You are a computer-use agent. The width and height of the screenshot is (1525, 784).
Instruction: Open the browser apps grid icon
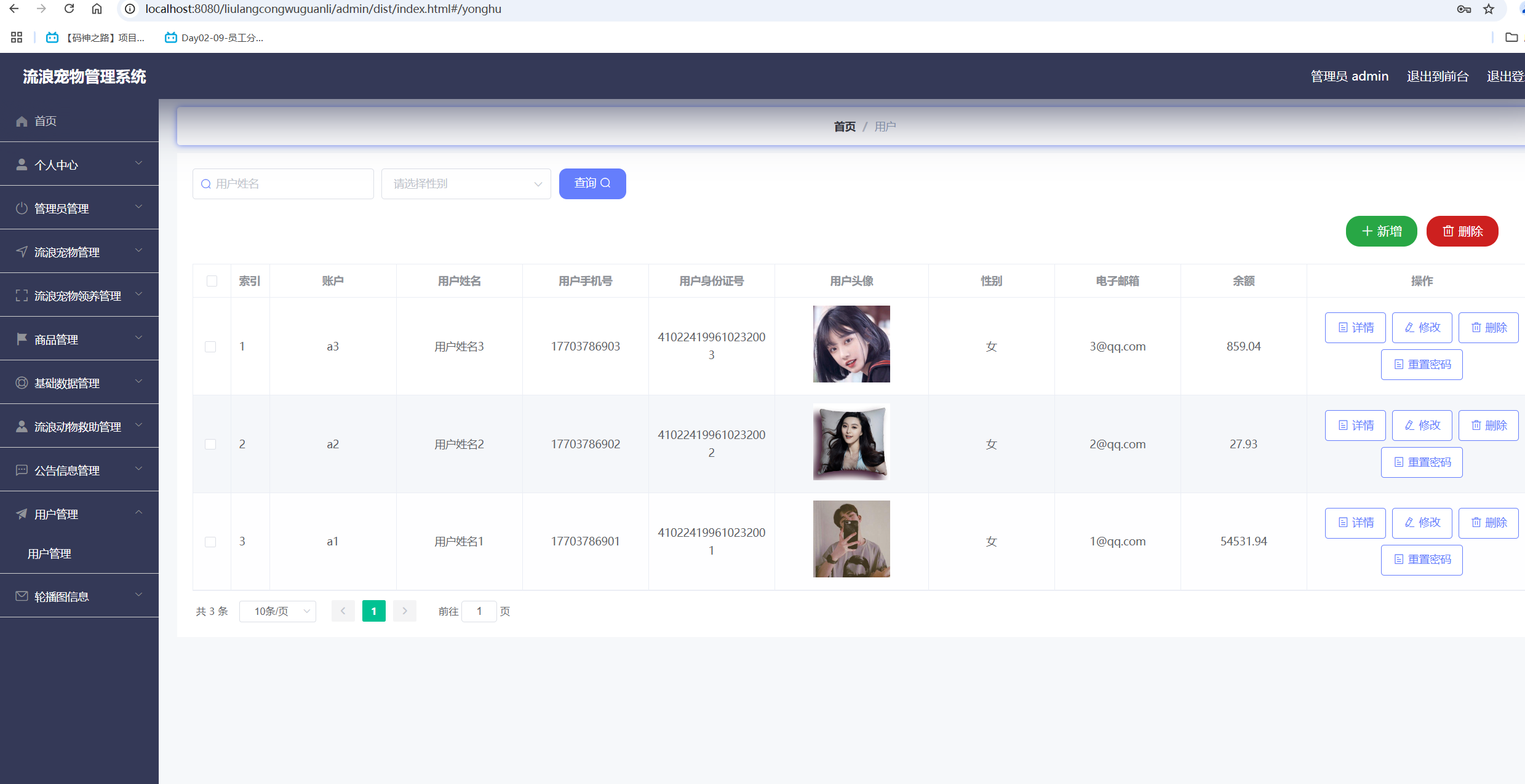17,38
